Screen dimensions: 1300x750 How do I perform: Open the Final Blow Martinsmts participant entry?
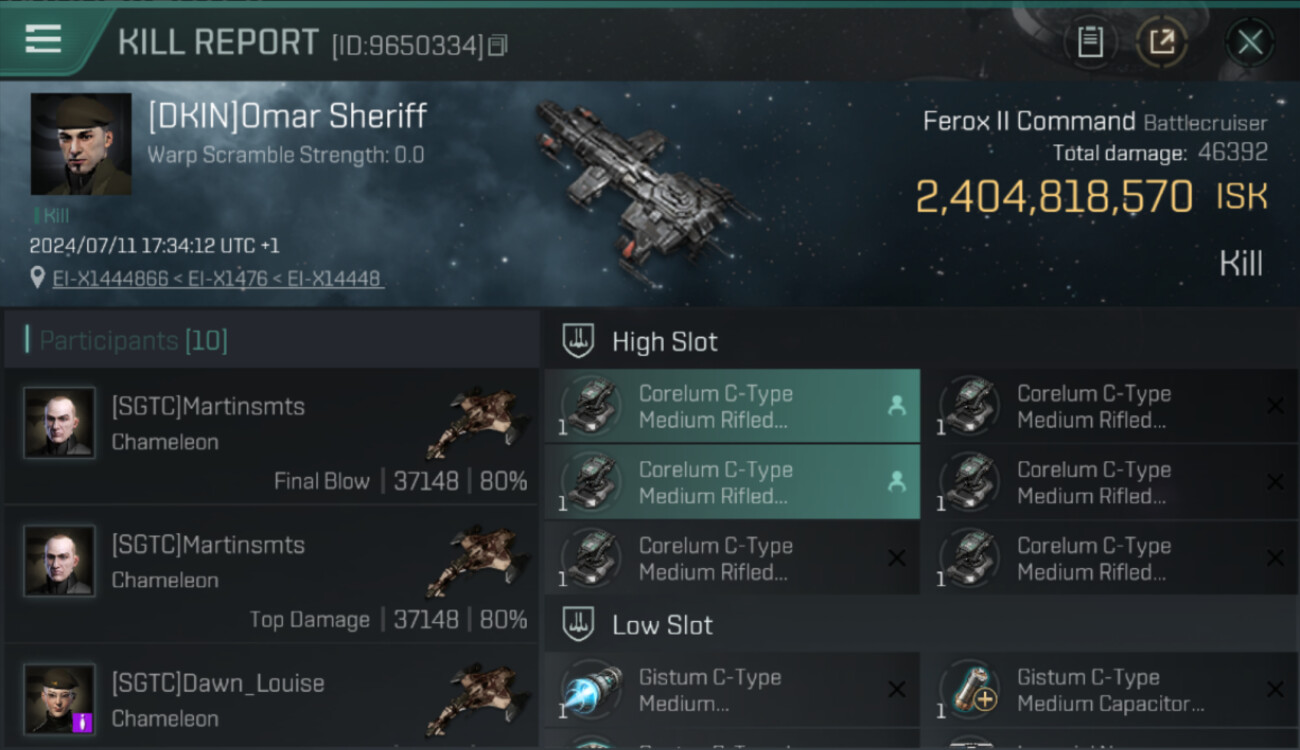[272, 435]
